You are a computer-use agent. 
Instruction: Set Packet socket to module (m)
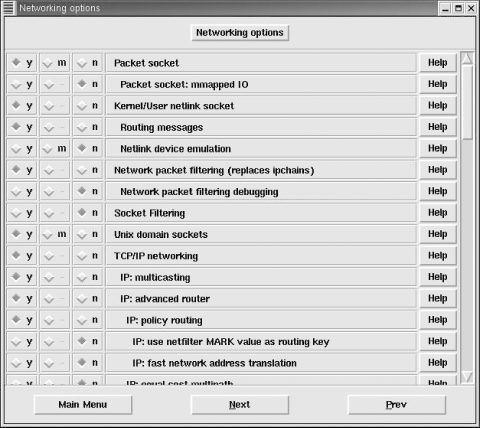pyautogui.click(x=55, y=63)
